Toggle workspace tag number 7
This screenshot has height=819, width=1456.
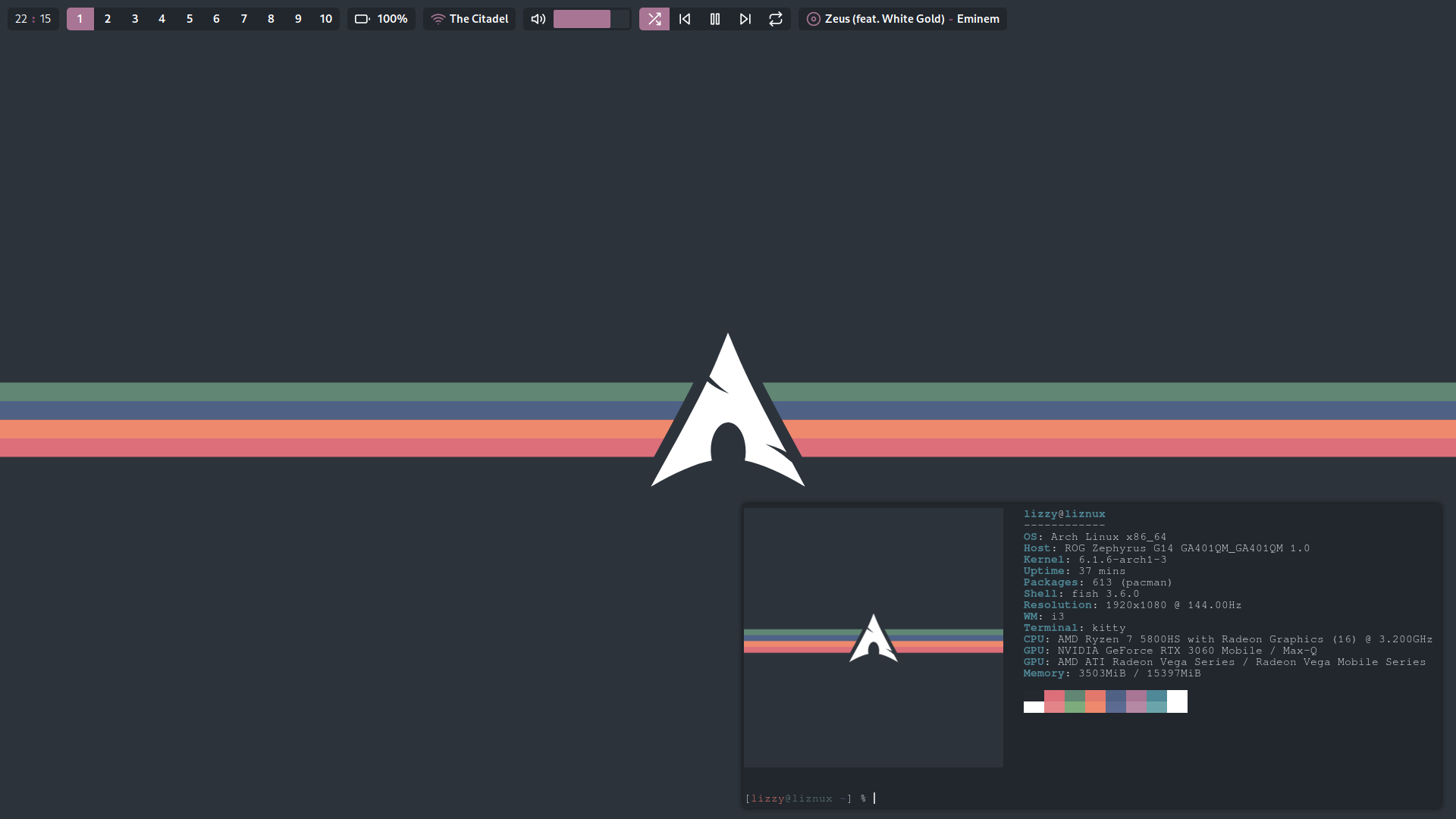pos(243,18)
